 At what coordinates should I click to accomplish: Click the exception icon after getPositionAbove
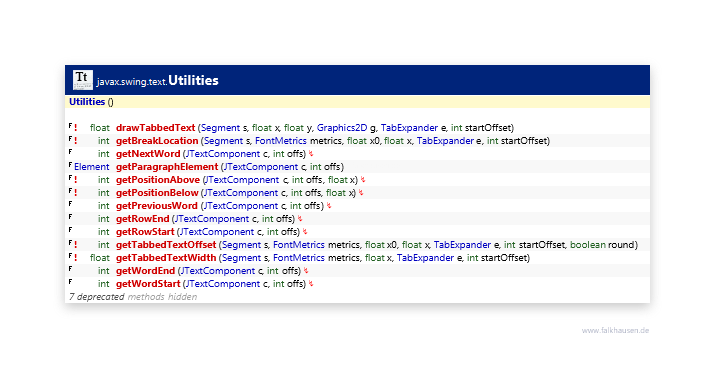[362, 180]
